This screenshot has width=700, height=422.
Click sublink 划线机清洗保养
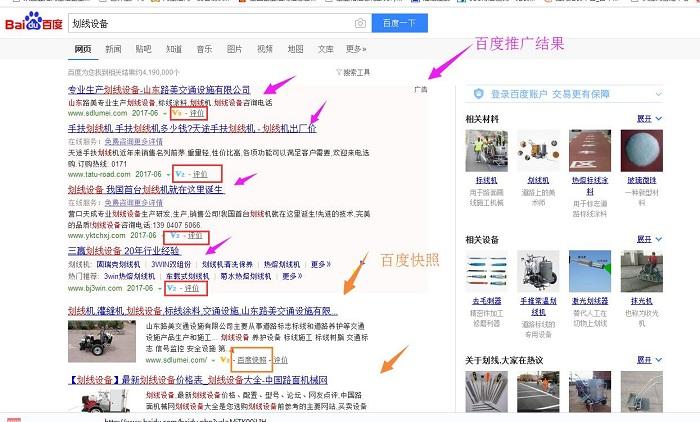(x=227, y=264)
